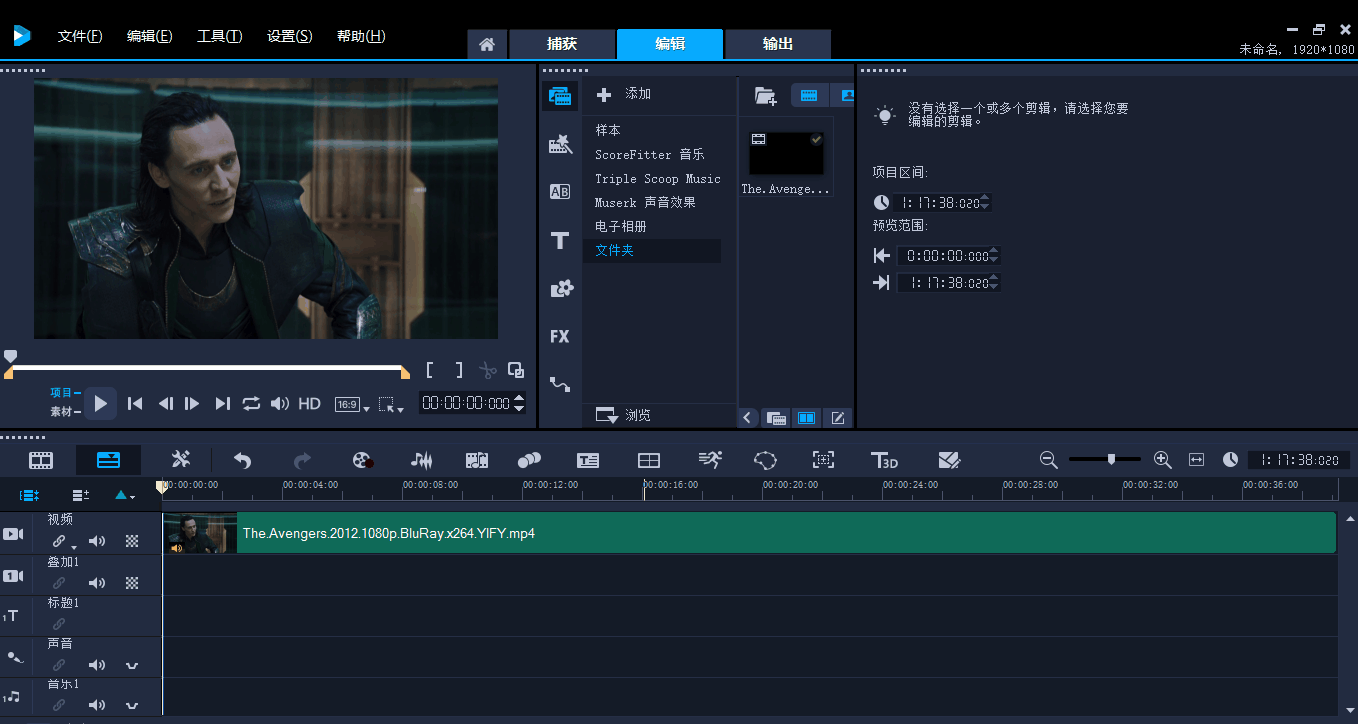Open the 帮助(H) menu

point(361,36)
